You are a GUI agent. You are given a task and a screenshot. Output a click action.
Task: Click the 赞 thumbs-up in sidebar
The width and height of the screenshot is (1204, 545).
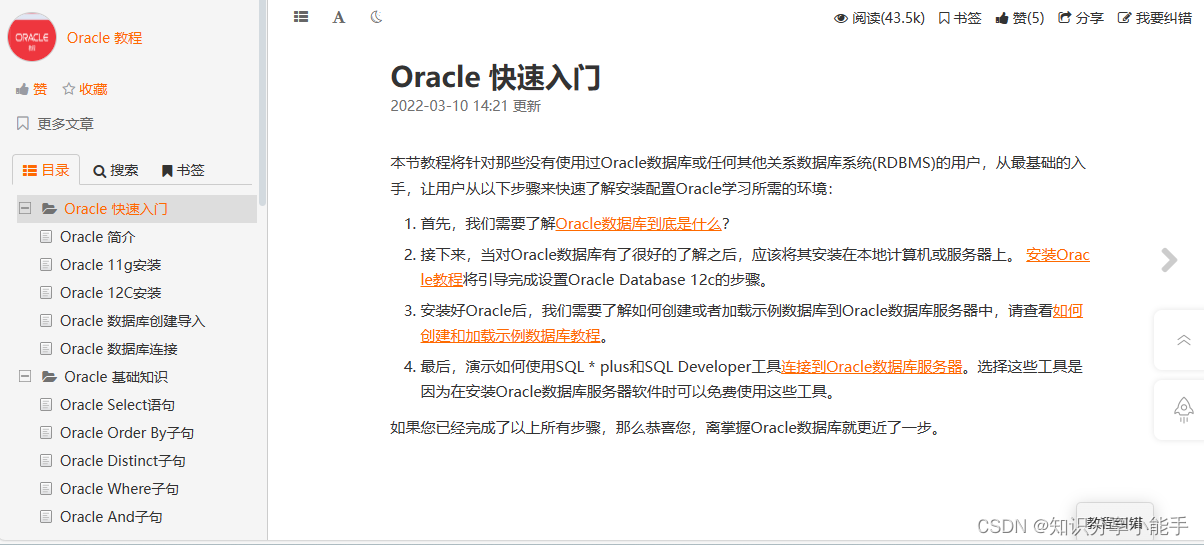[31, 89]
